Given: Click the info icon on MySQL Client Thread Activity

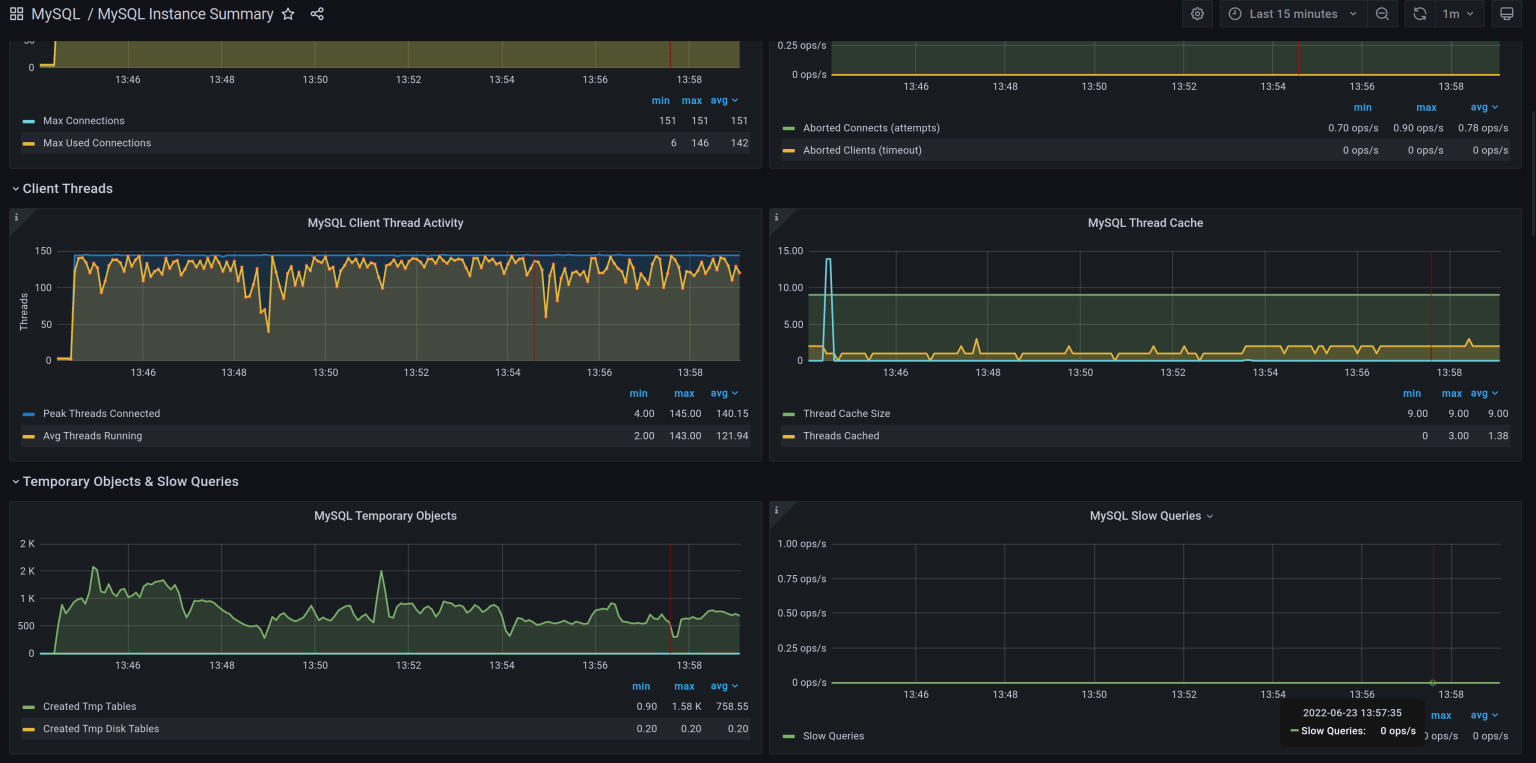Looking at the screenshot, I should (15, 215).
